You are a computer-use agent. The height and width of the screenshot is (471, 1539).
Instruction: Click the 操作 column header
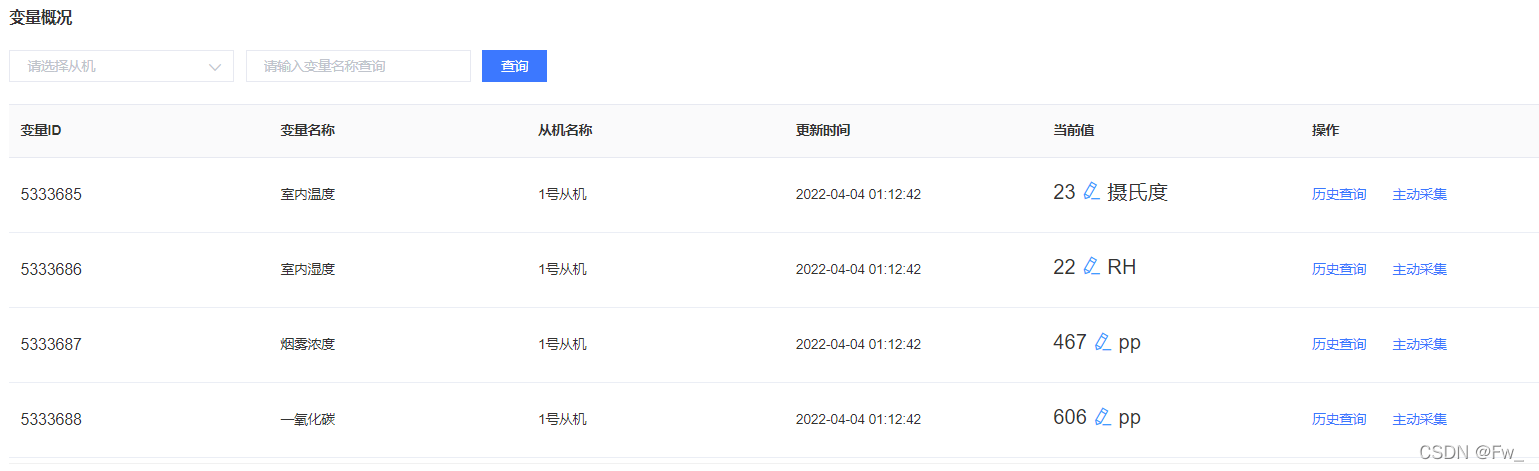coord(1325,130)
